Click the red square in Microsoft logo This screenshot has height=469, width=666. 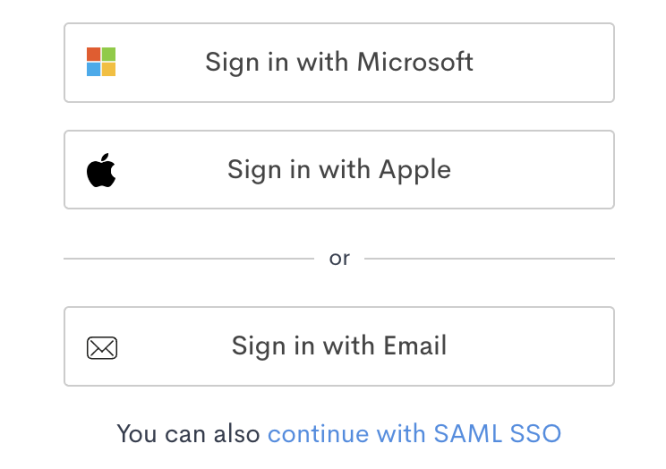93,54
